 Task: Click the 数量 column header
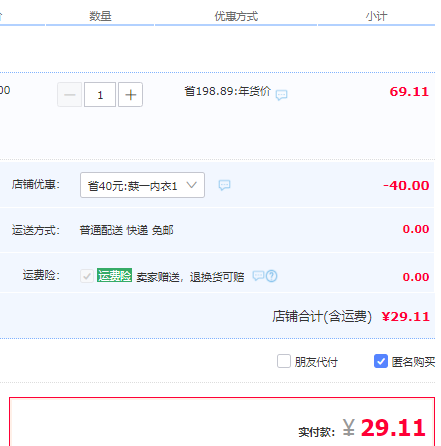tap(100, 16)
